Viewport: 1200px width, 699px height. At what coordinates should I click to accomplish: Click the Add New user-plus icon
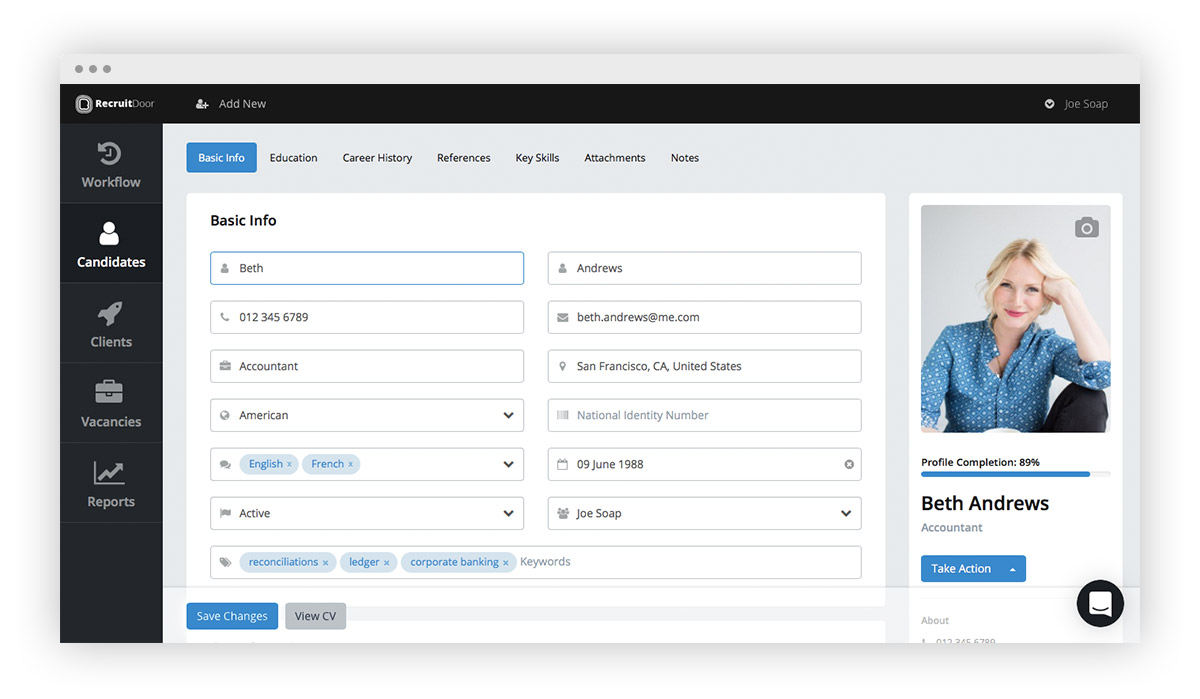[202, 104]
